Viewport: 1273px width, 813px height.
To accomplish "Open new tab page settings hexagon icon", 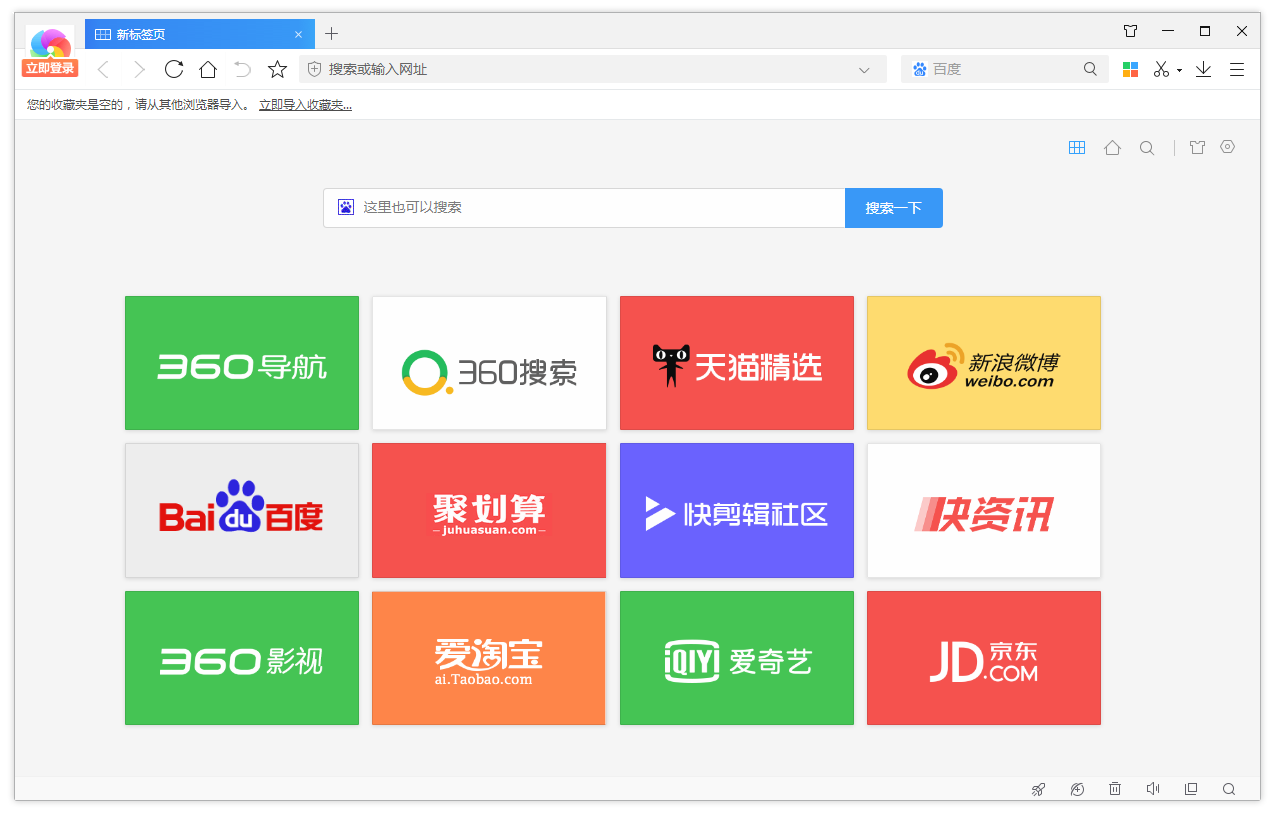I will click(x=1228, y=146).
